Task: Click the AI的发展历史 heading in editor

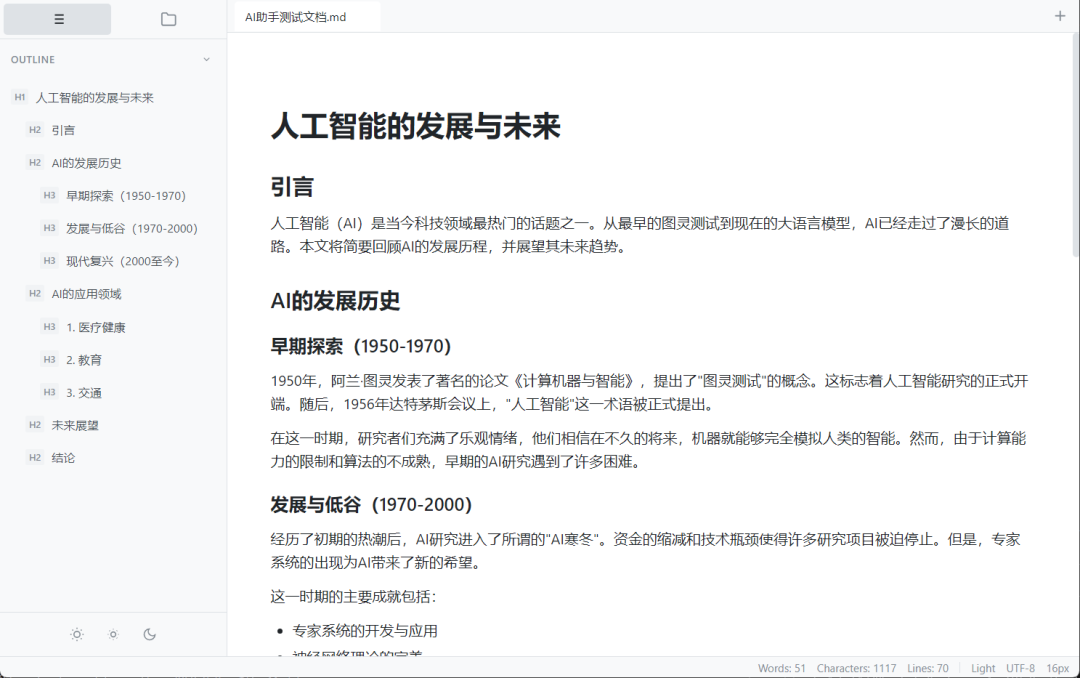Action: 335,301
